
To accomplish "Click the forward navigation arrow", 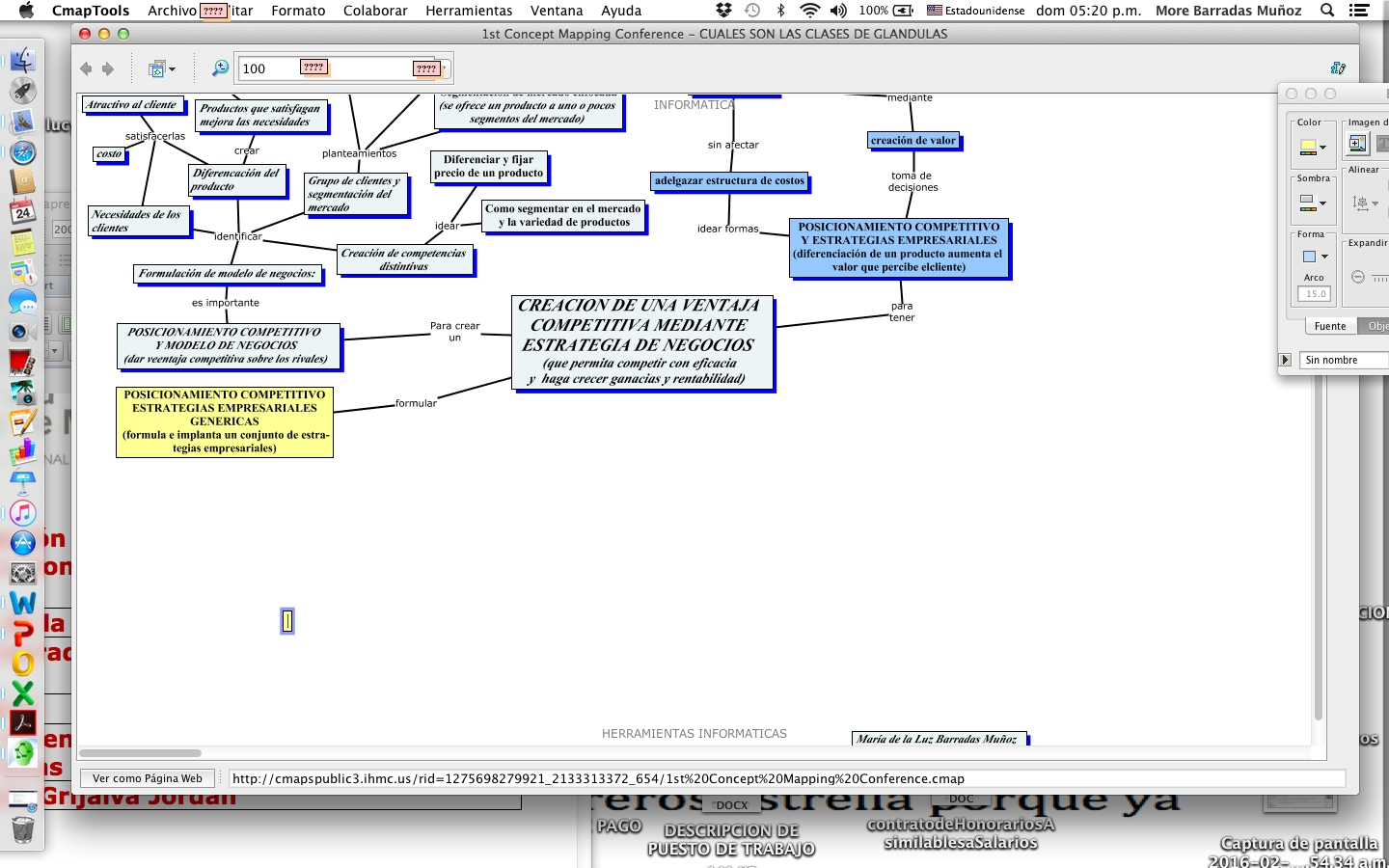I will coord(108,68).
